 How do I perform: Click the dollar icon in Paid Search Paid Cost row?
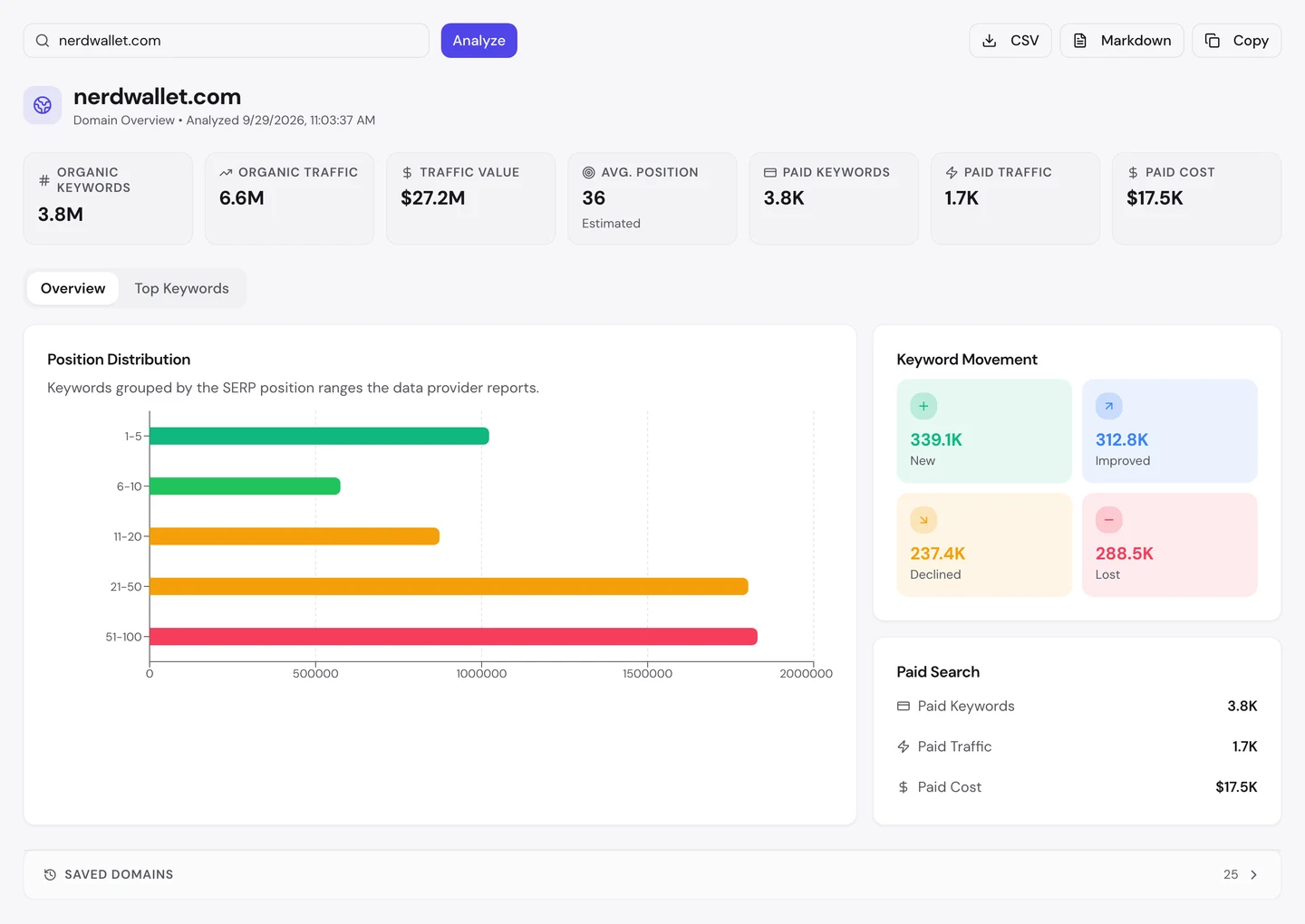(904, 787)
